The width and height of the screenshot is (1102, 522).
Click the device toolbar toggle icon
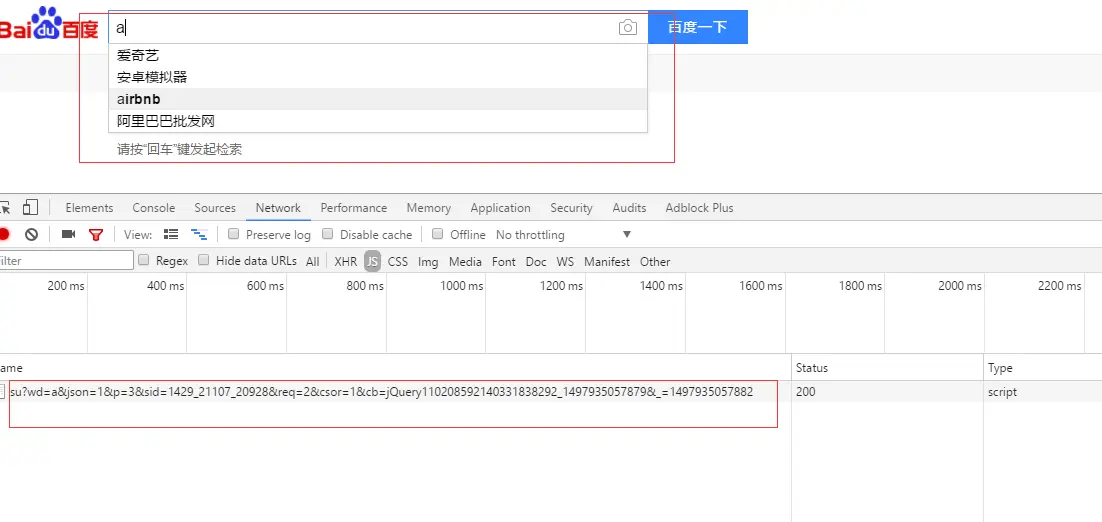tap(30, 207)
